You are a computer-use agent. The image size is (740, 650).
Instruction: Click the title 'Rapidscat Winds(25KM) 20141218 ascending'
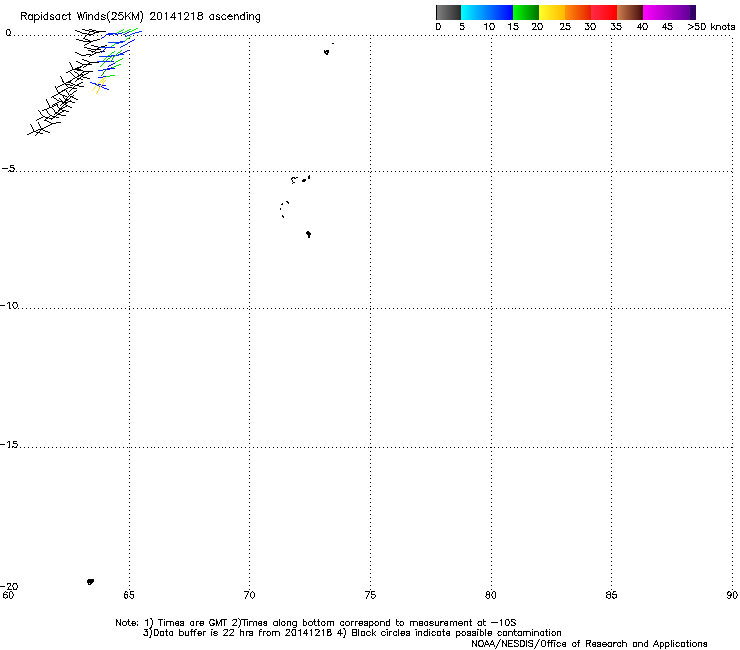pos(140,17)
